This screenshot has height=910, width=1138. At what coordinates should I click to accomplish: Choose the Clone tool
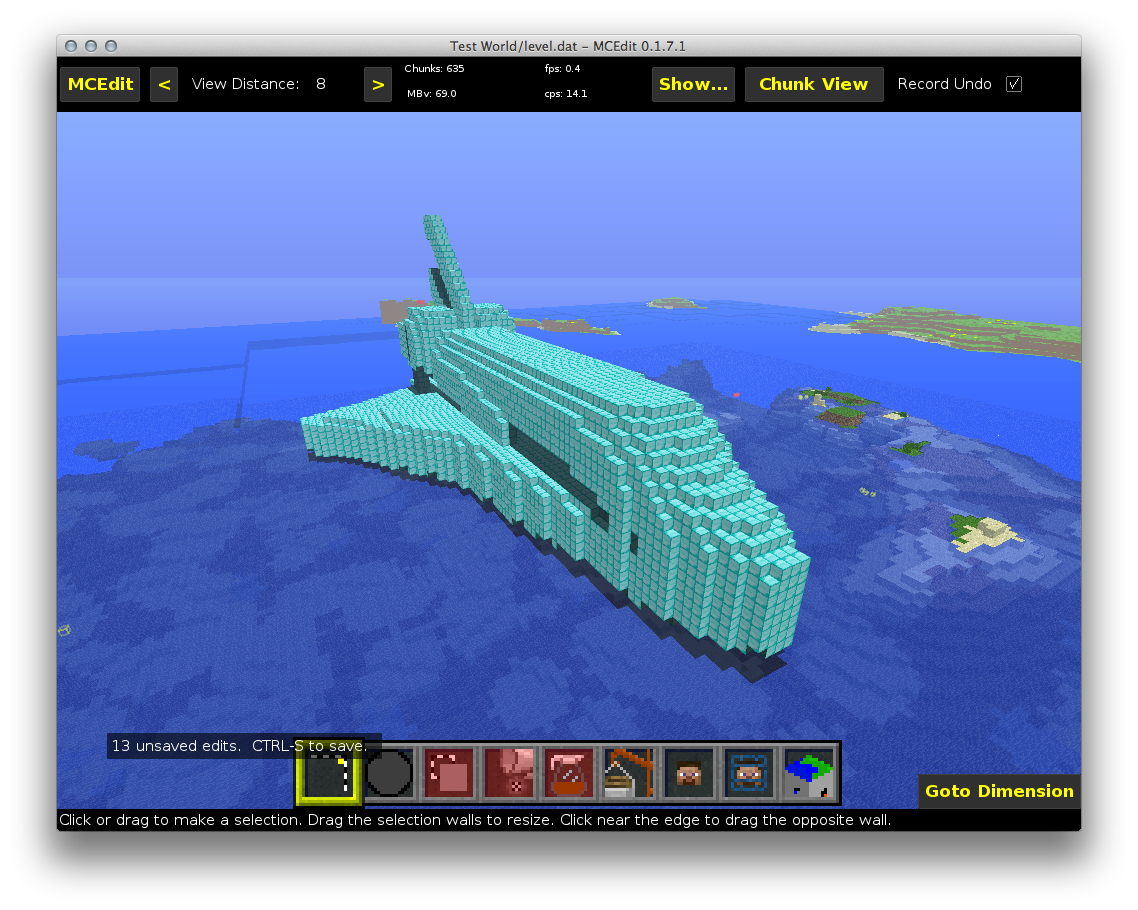449,774
